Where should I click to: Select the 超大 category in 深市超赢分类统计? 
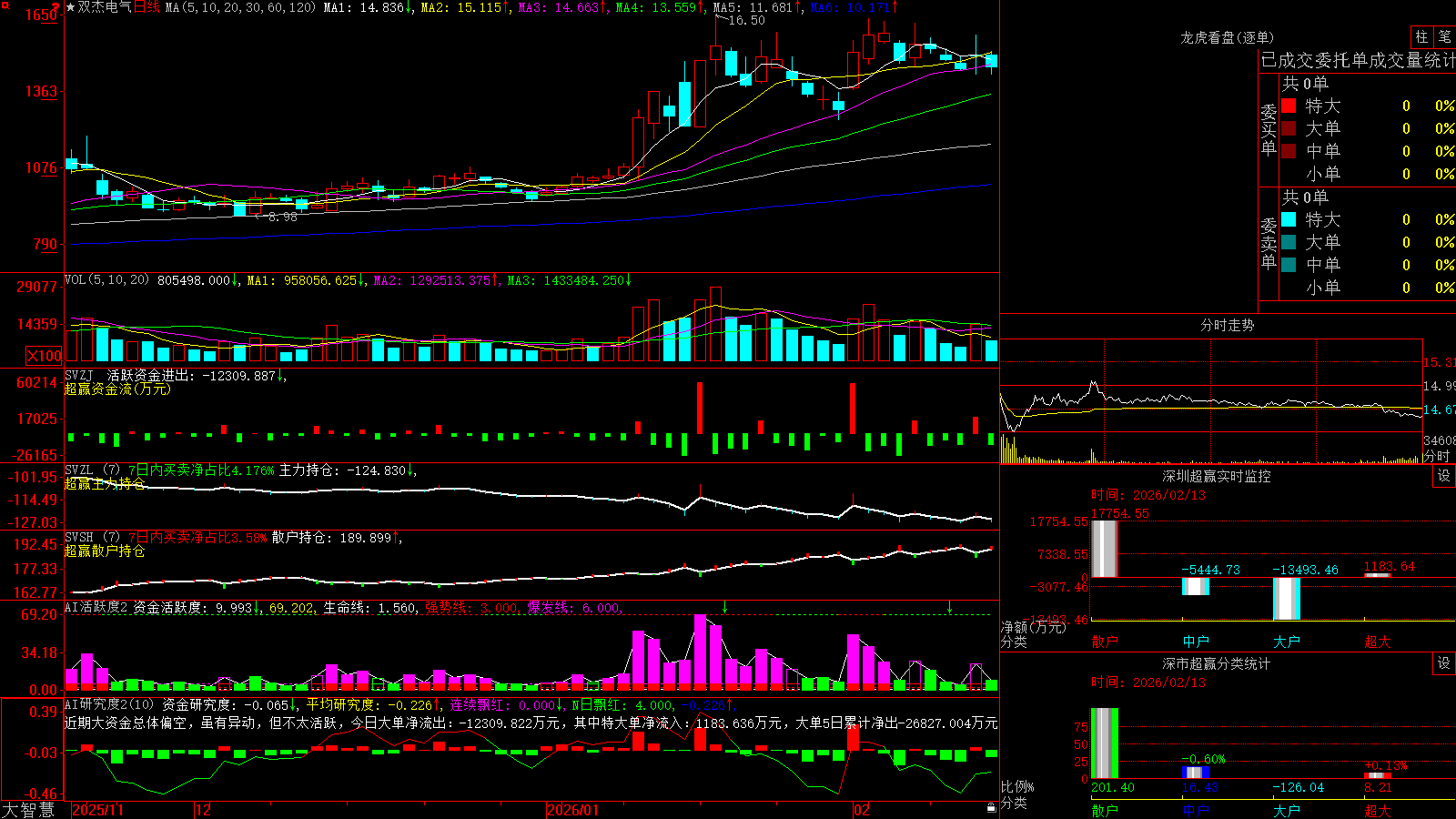(1378, 811)
